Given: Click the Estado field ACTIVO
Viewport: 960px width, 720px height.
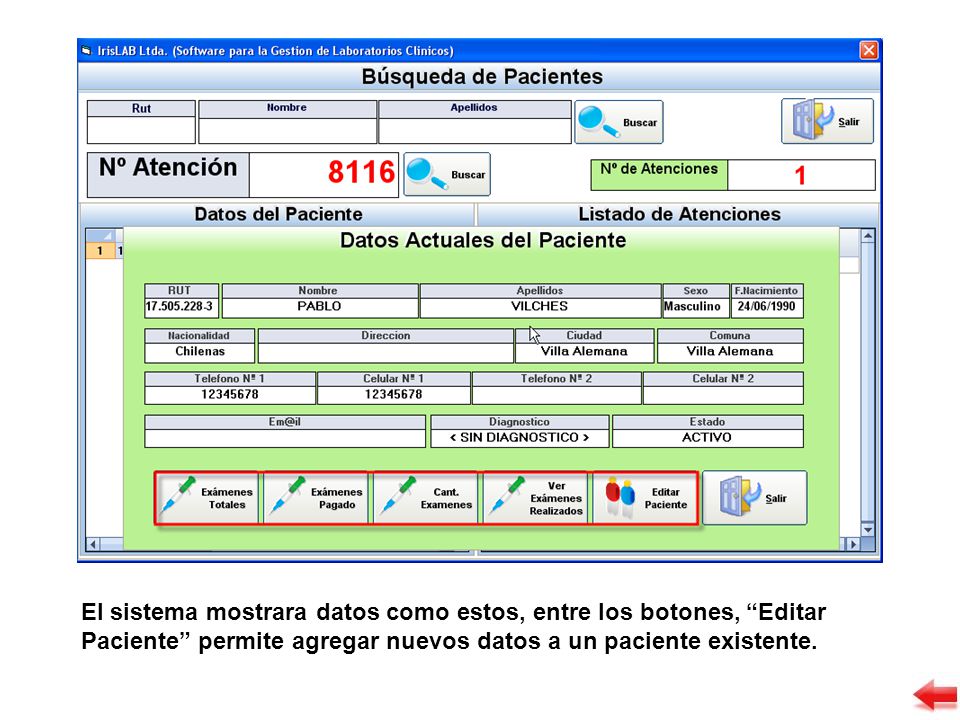Looking at the screenshot, I should 707,438.
